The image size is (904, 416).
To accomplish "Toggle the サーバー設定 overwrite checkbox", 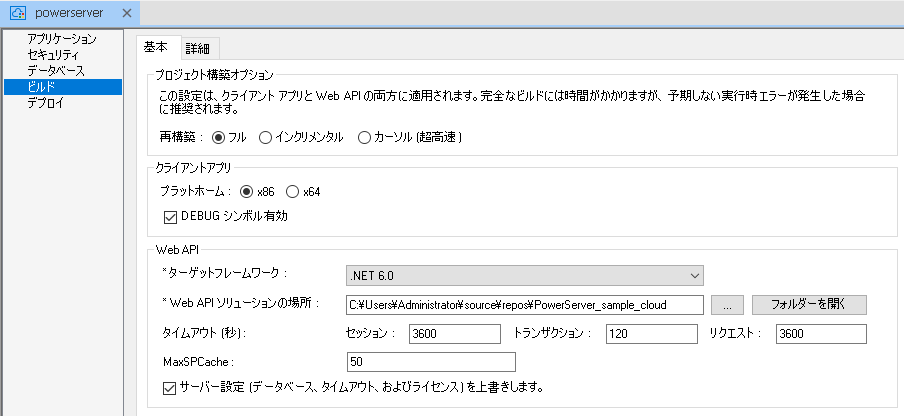I will tap(168, 386).
